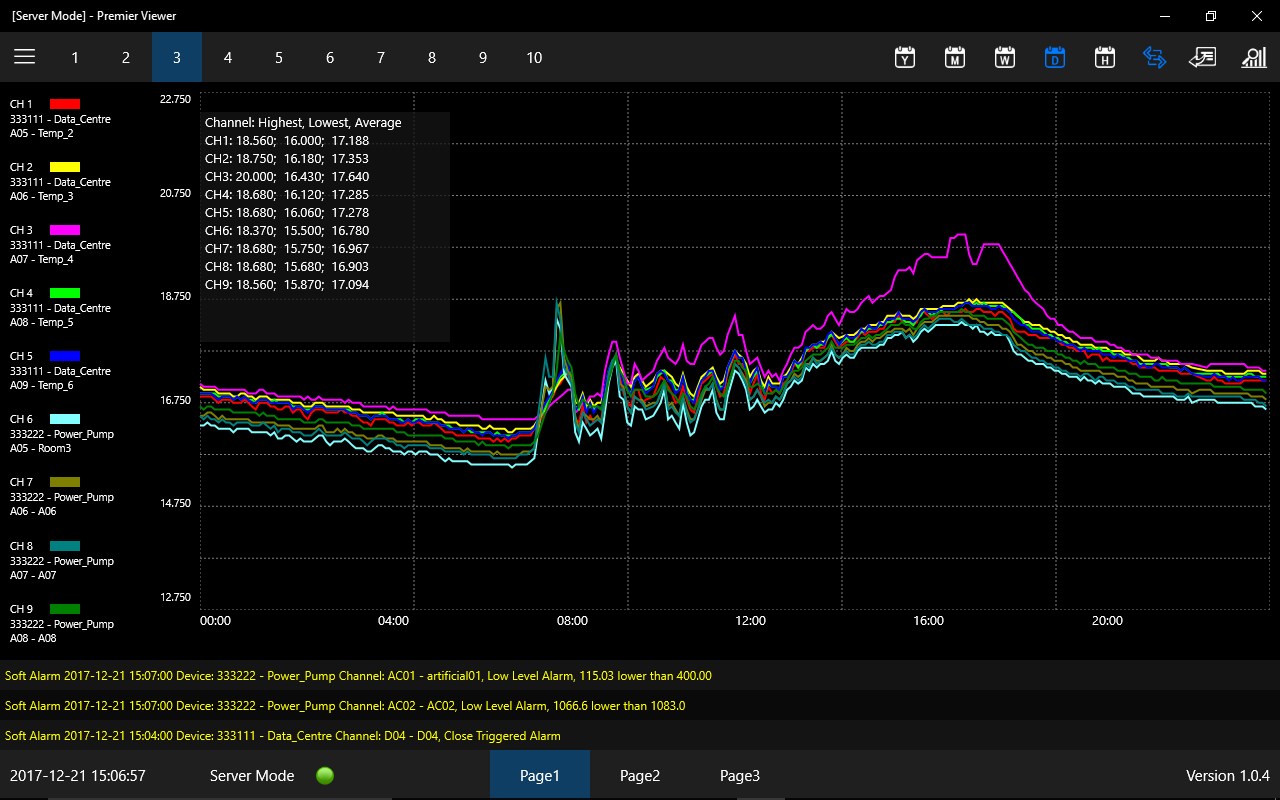
Task: Click the CH 3 magenta color swatch
Action: tap(64, 230)
